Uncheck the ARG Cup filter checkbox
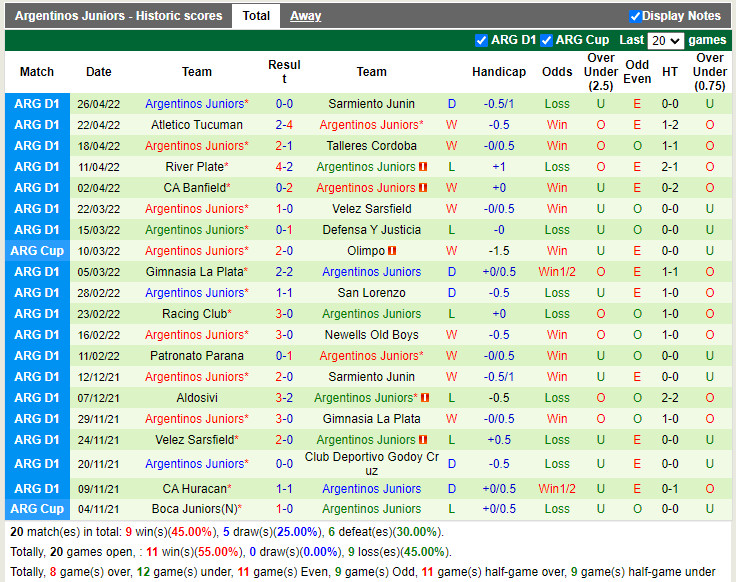Screen dimensions: 736x582 click(x=547, y=40)
